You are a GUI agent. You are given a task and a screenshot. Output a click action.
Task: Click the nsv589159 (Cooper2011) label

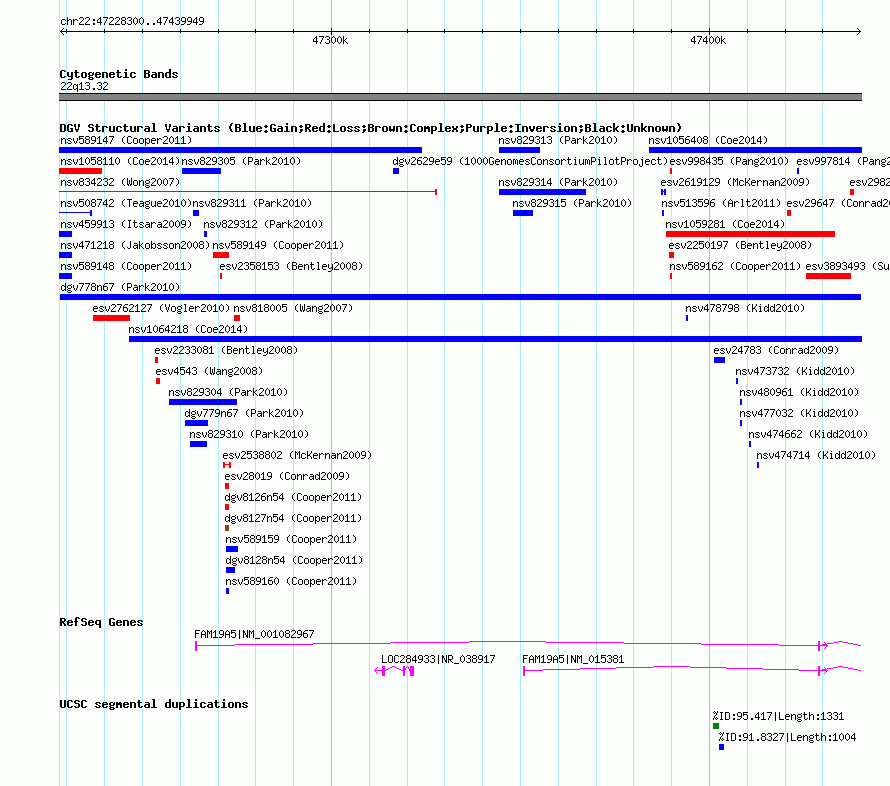[x=291, y=539]
